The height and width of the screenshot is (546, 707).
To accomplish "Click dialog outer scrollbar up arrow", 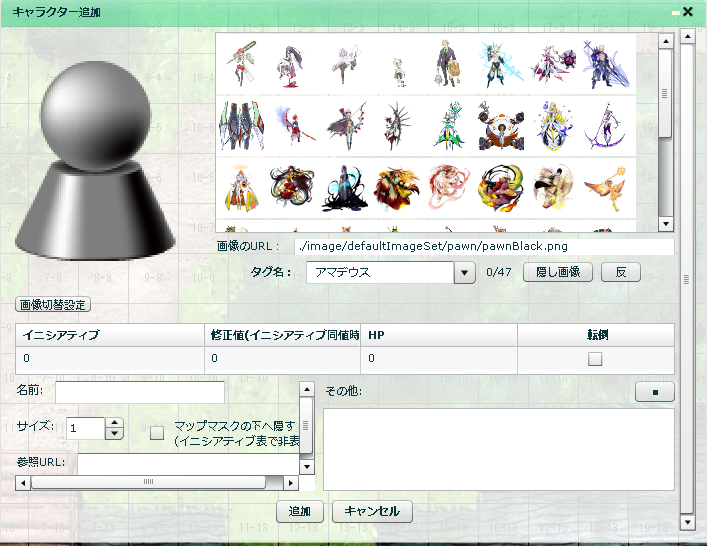I will pos(687,36).
